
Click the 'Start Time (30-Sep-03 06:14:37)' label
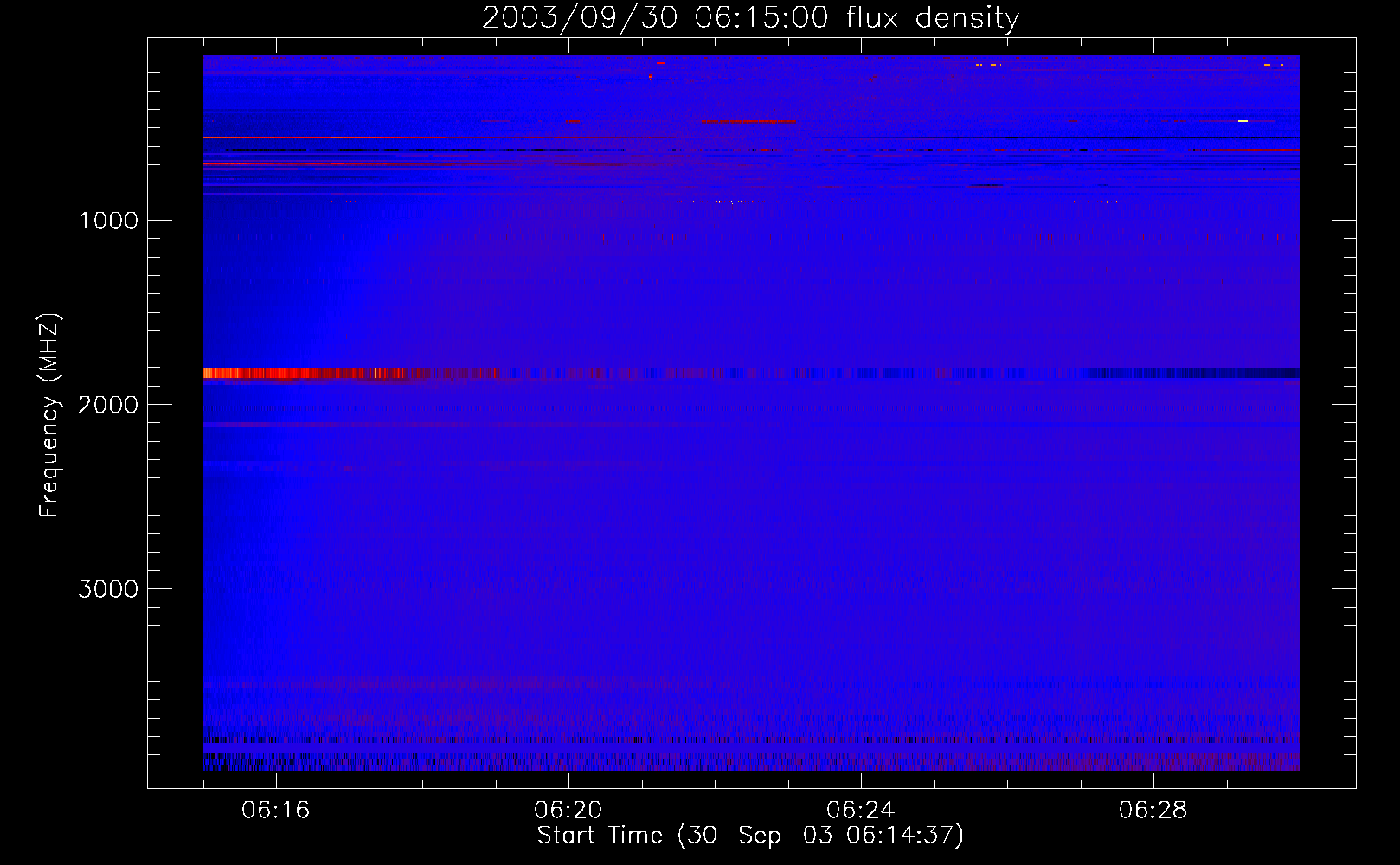750,836
